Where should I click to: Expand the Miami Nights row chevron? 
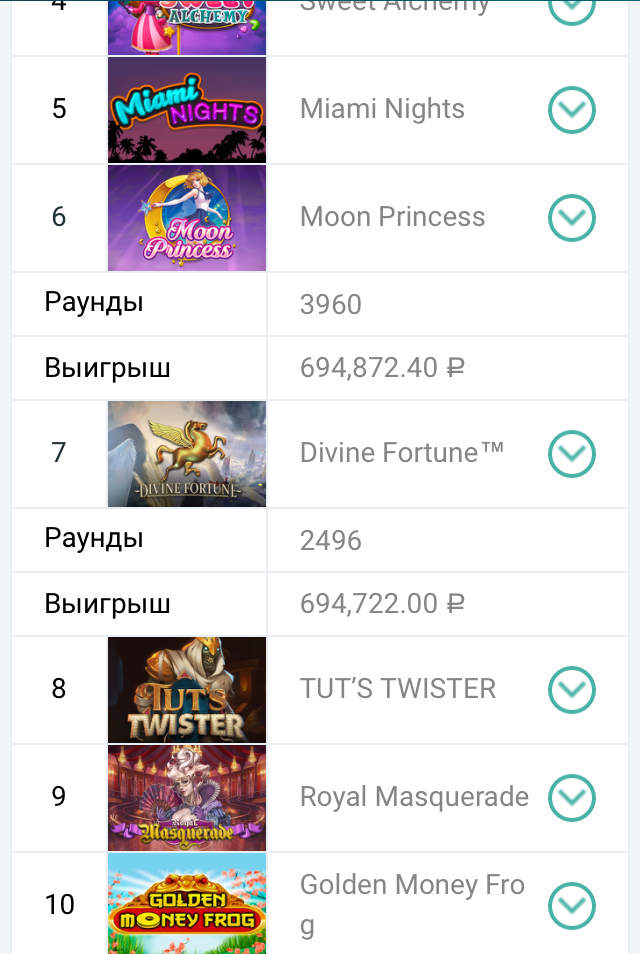click(571, 110)
